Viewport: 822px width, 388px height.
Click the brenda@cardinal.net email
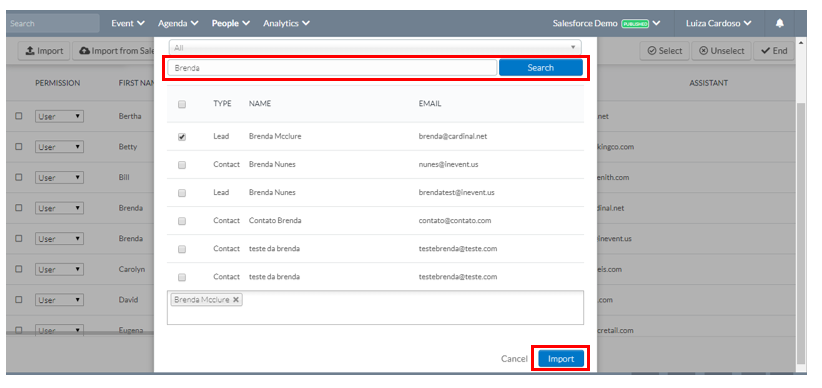coord(452,136)
